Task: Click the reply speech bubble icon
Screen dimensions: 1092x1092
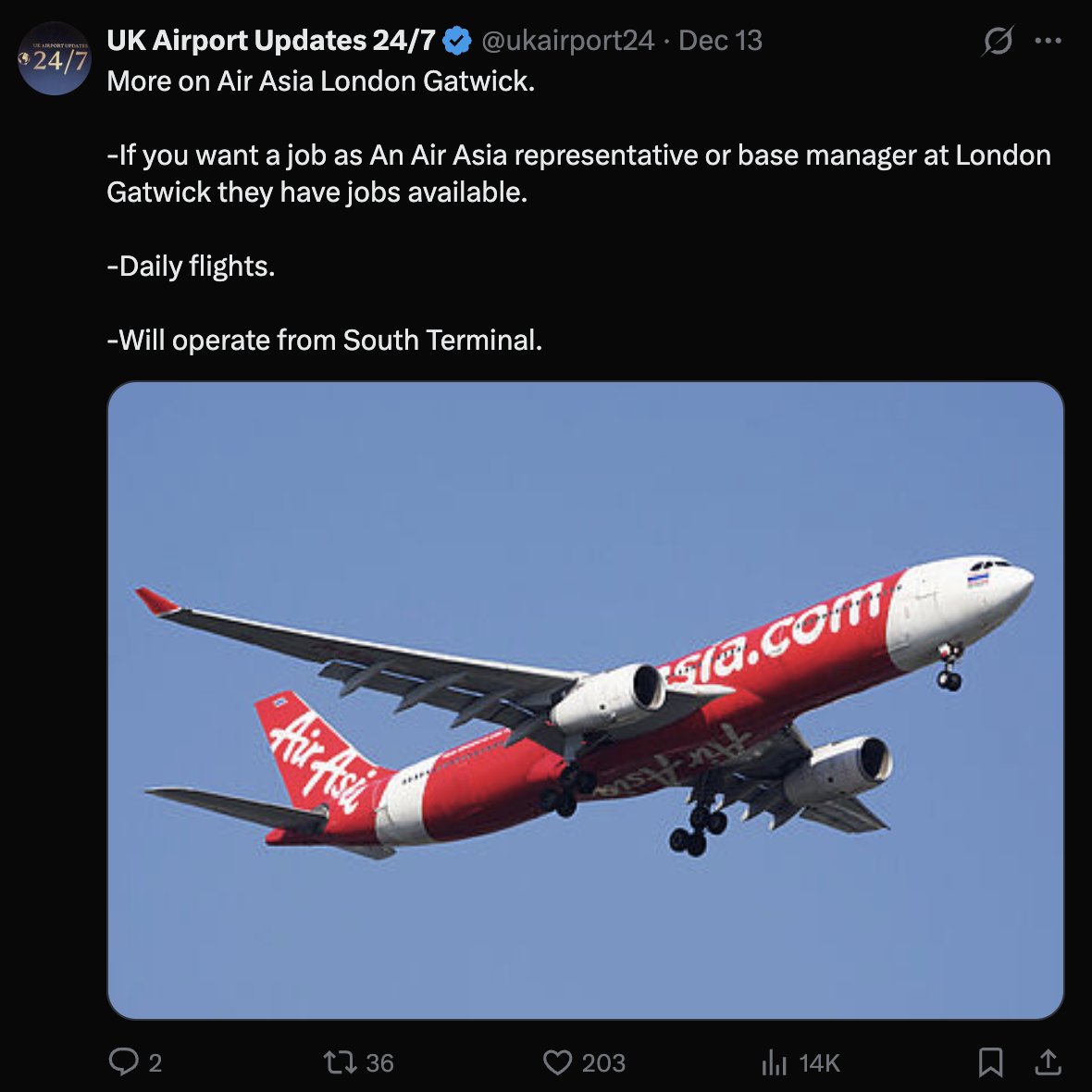Action: [123, 1061]
